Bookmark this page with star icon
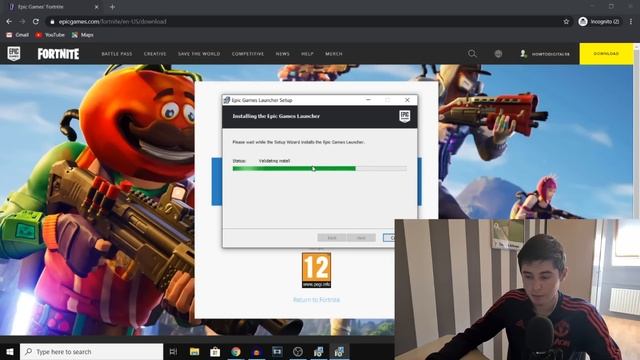This screenshot has width=640, height=360. pos(566,21)
